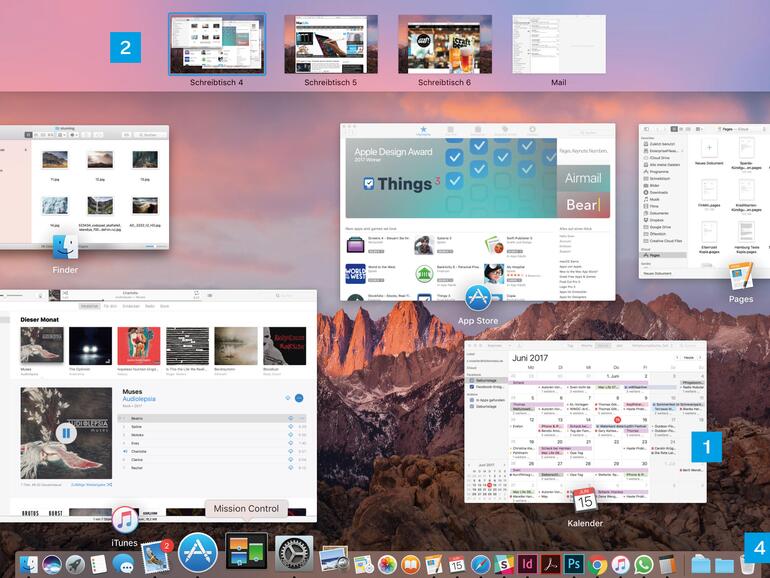This screenshot has width=770, height=578.
Task: Click the Things 3 banner in App Store window
Action: tap(451, 178)
